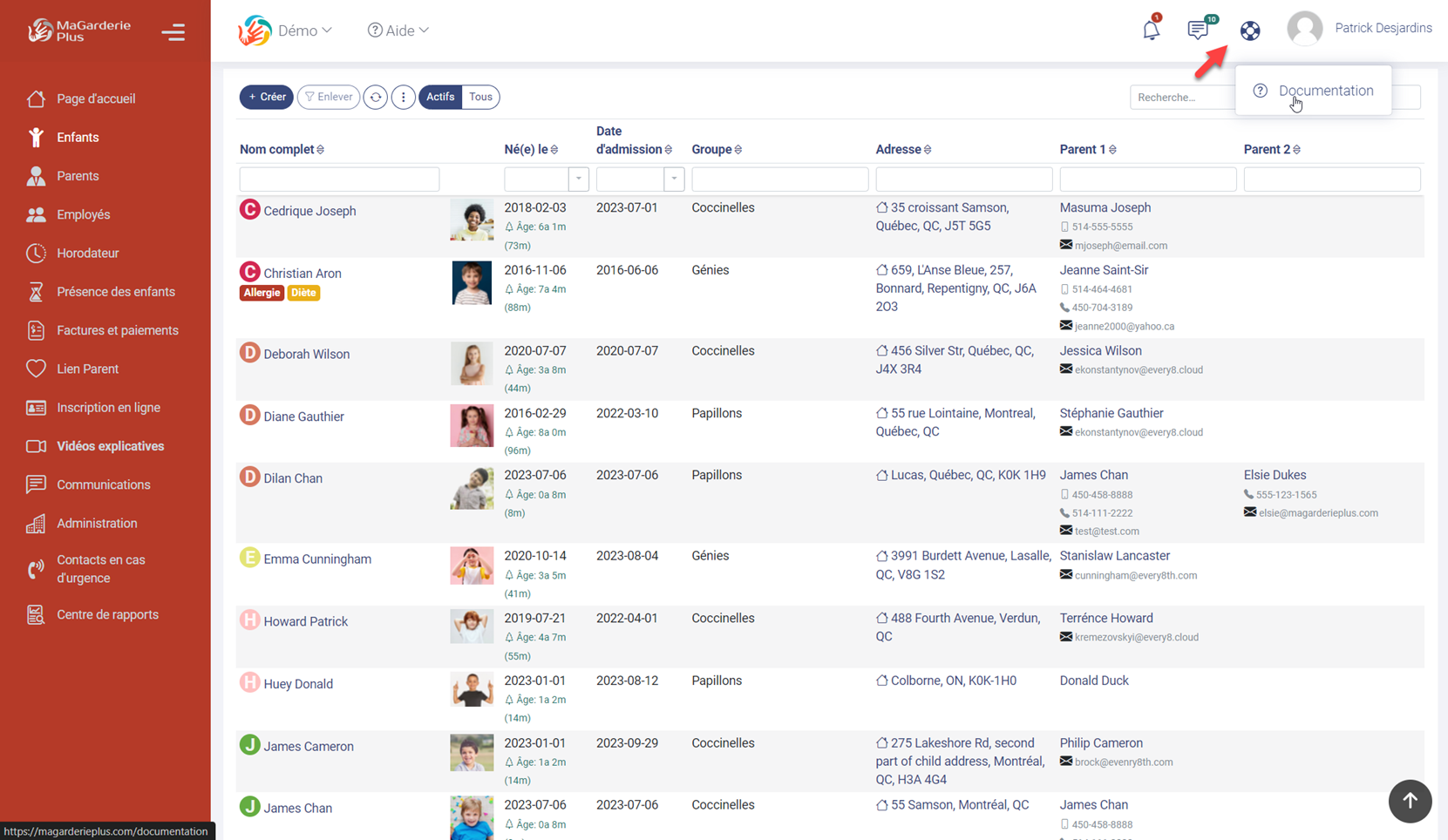Open email link mjoseph@email.com
Screen dimensions: 1448x840
pos(1120,245)
